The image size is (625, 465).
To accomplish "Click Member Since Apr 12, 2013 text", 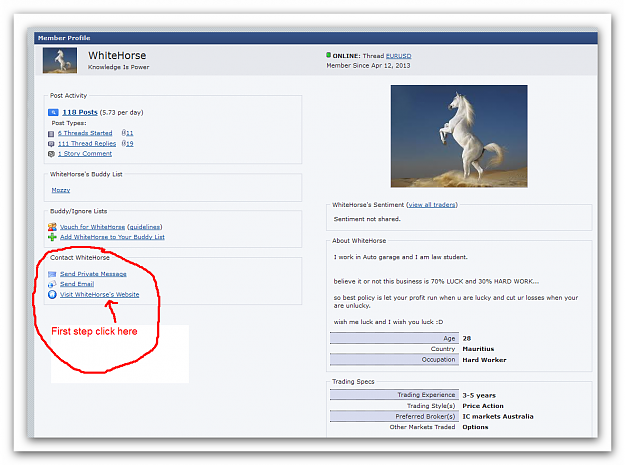I will point(368,66).
